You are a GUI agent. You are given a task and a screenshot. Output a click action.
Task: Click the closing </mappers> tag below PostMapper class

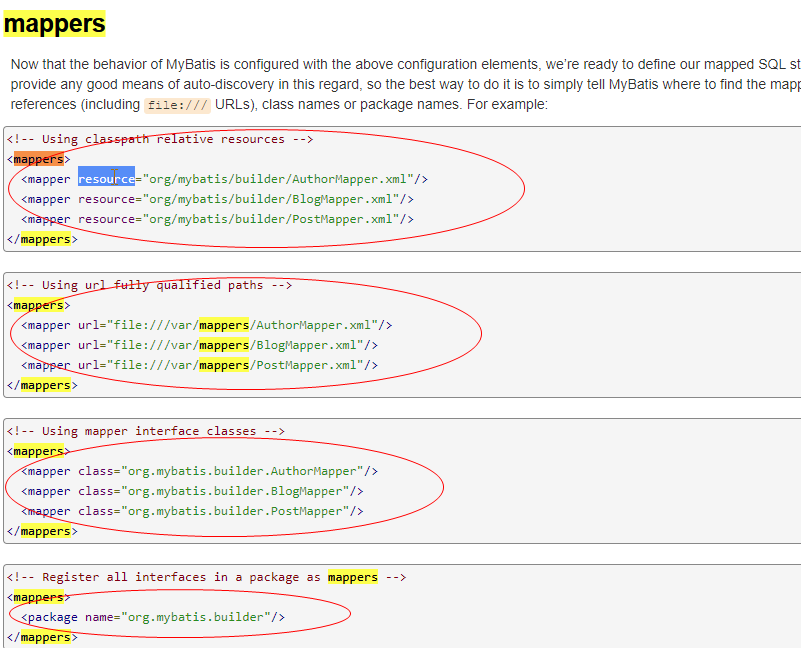point(42,531)
